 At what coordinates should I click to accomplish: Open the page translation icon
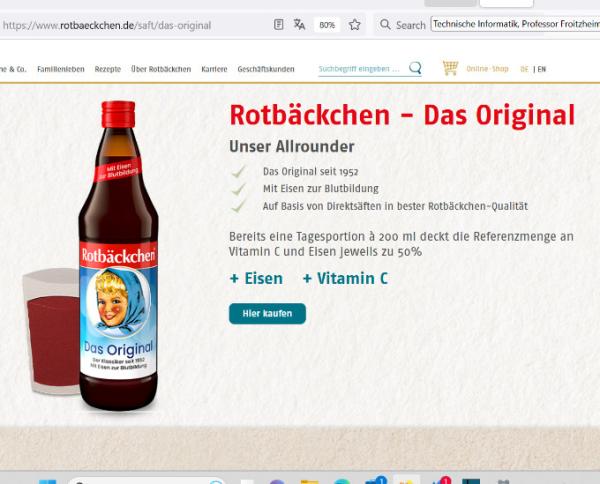coord(299,25)
